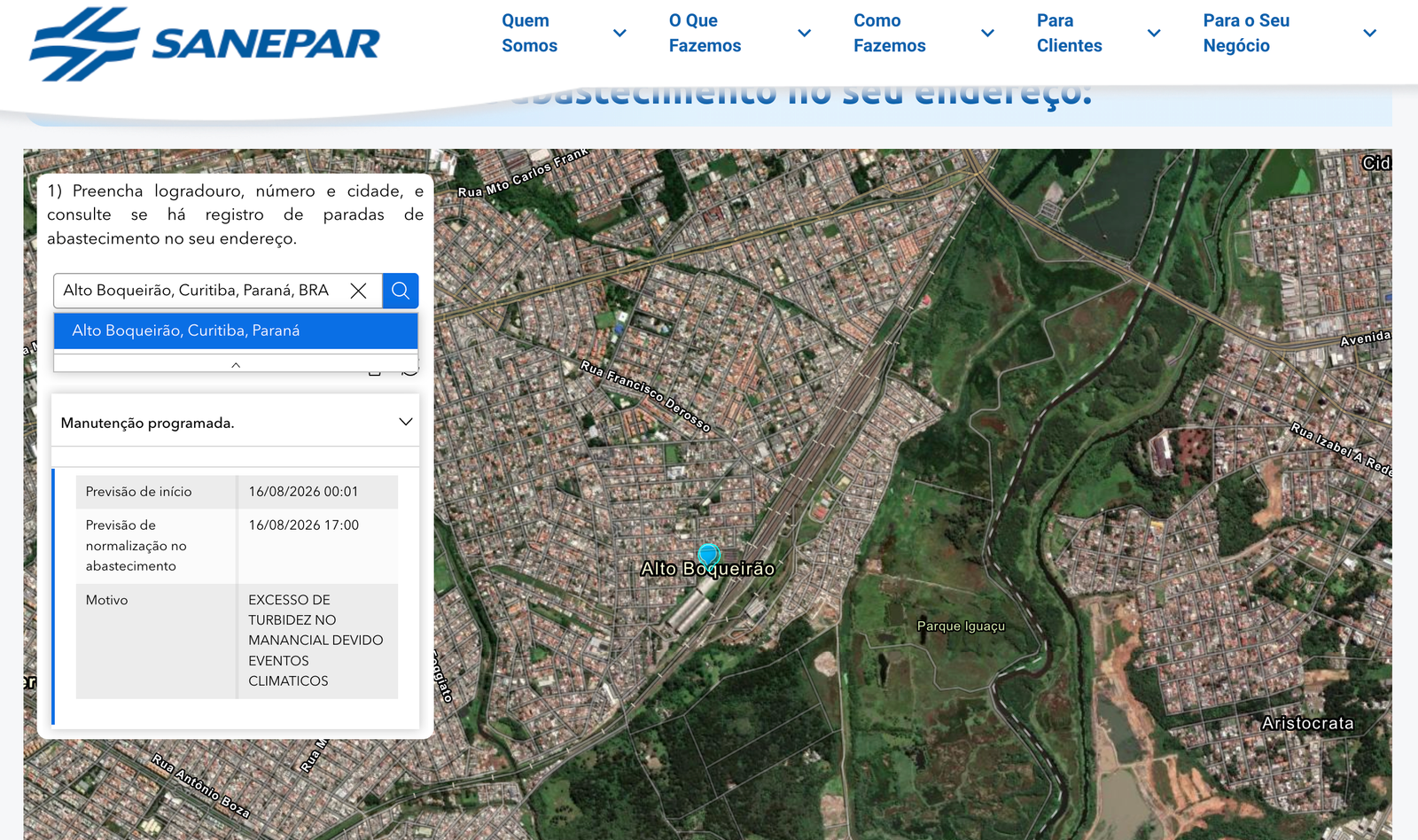Click the 'Rua Francisco Derosso' street label
The image size is (1418, 840).
(x=645, y=395)
